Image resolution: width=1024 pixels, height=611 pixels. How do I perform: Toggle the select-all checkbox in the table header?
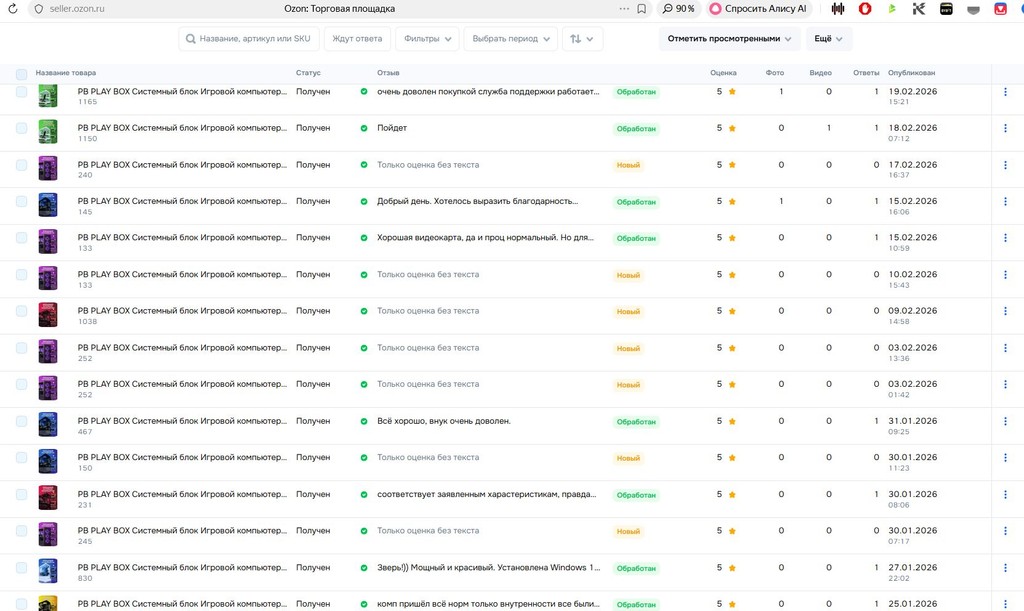(22, 74)
